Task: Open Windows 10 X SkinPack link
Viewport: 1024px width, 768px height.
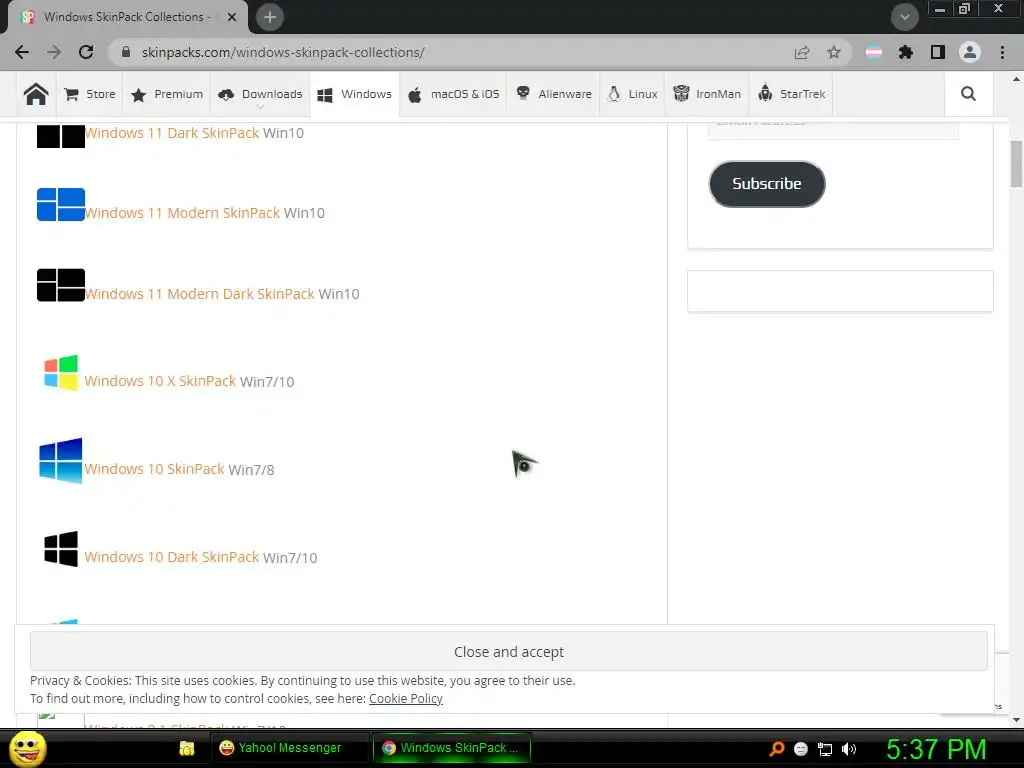Action: tap(160, 381)
